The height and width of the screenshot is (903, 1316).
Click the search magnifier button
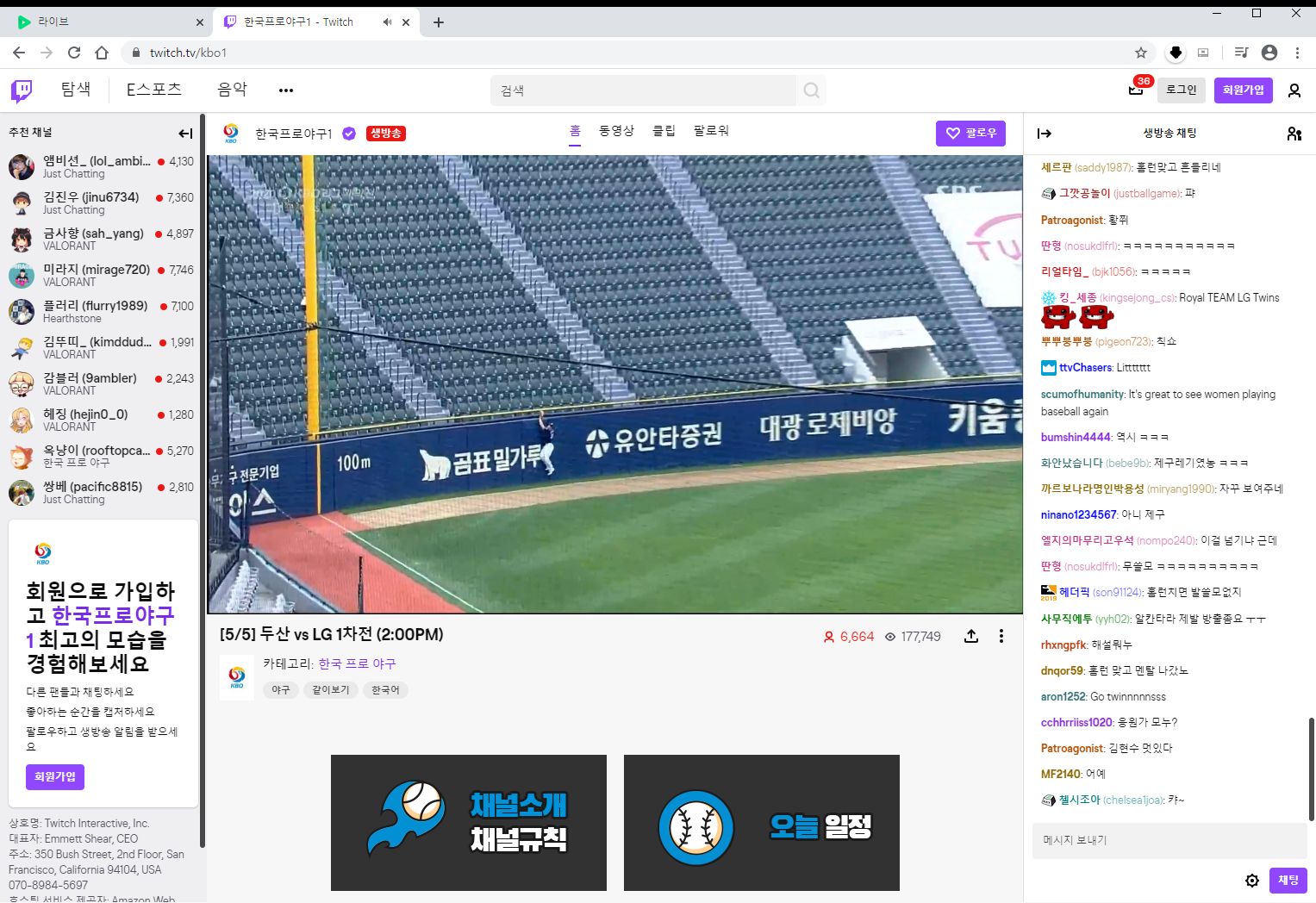click(x=811, y=90)
